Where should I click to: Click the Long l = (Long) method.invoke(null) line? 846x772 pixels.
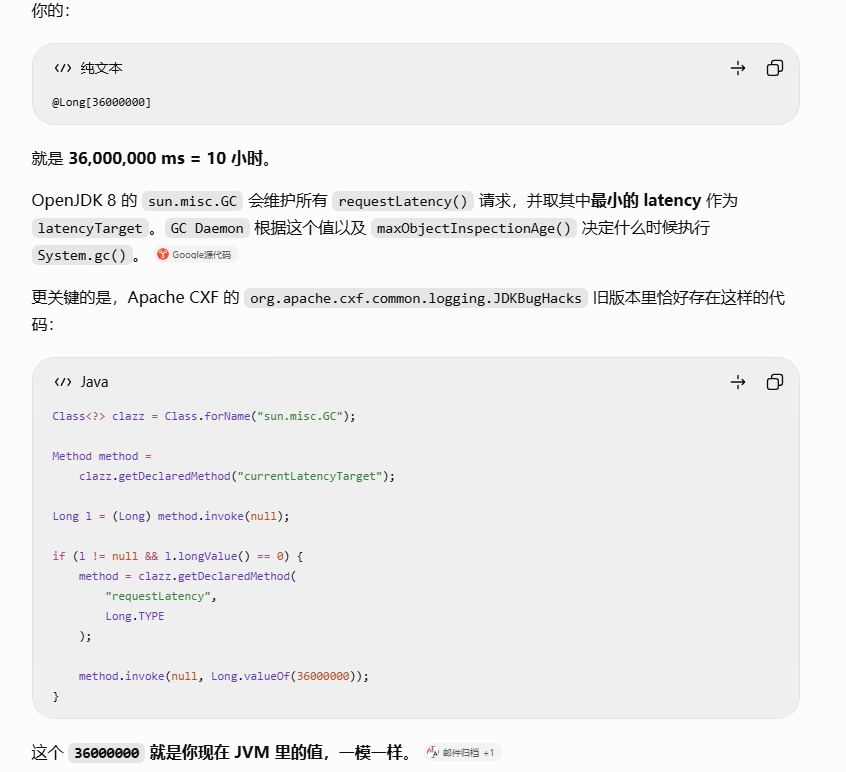tap(170, 516)
